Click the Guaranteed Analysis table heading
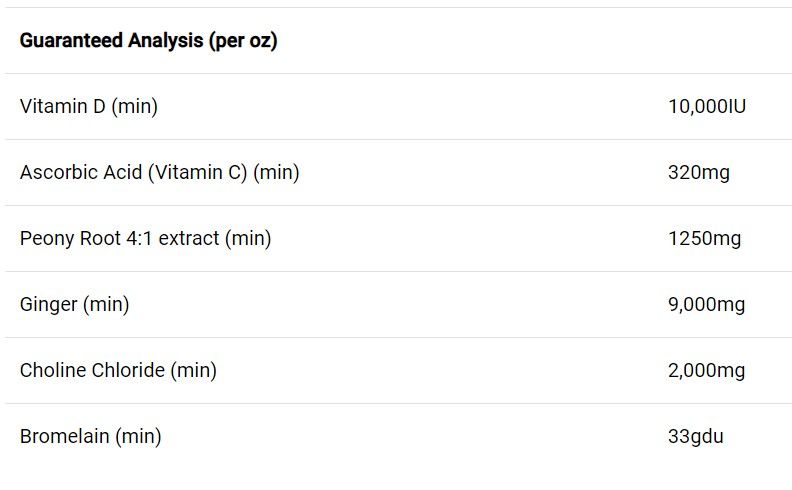The width and height of the screenshot is (792, 490). 148,41
